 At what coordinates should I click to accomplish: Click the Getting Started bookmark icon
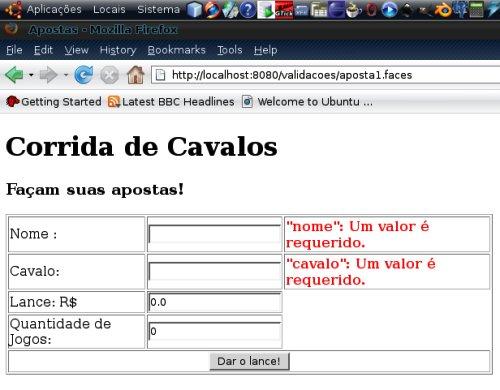pyautogui.click(x=12, y=101)
